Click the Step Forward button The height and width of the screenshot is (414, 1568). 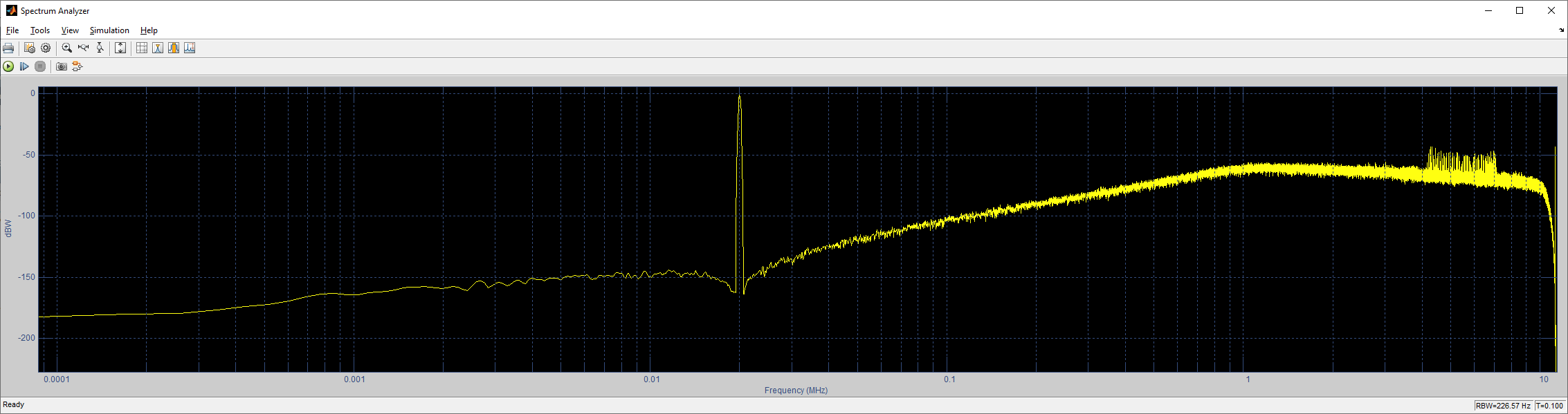coord(24,66)
